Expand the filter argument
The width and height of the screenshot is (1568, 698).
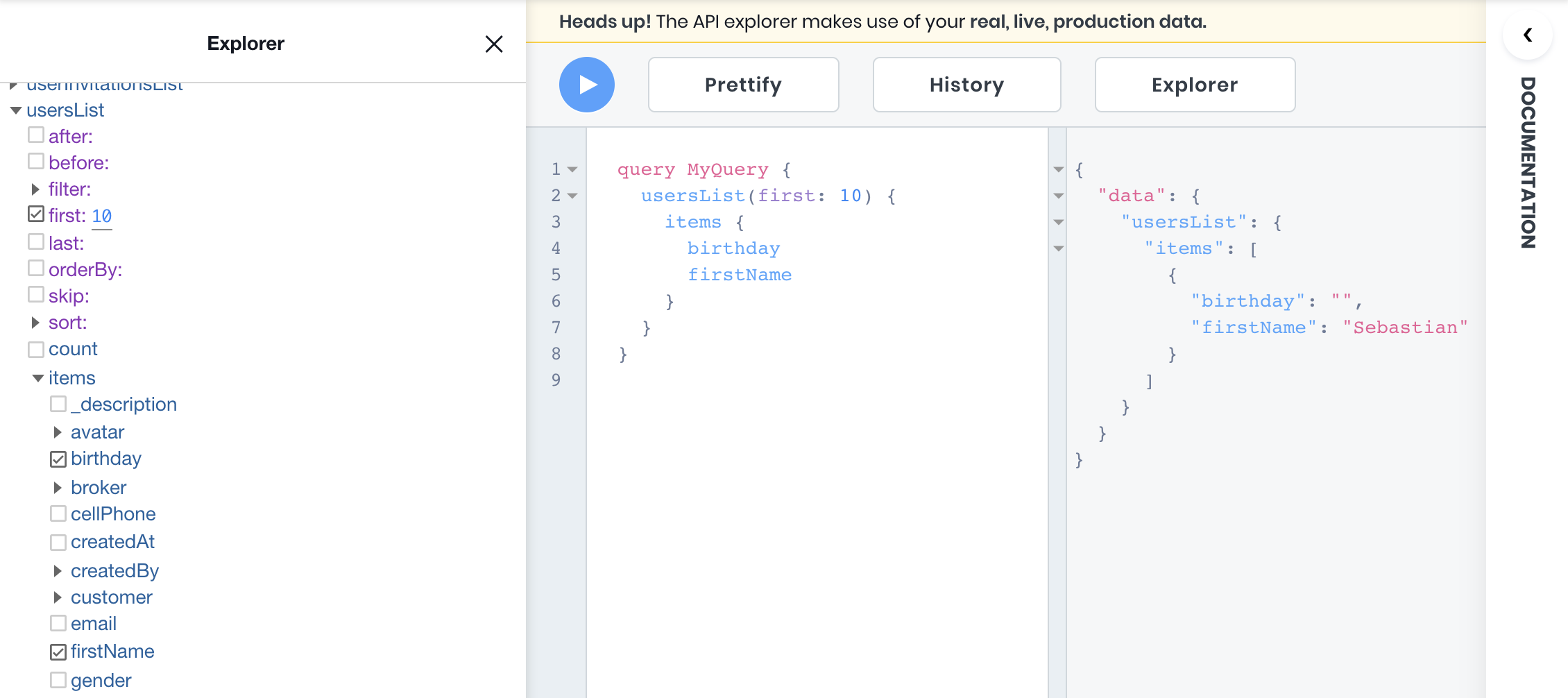(x=35, y=189)
